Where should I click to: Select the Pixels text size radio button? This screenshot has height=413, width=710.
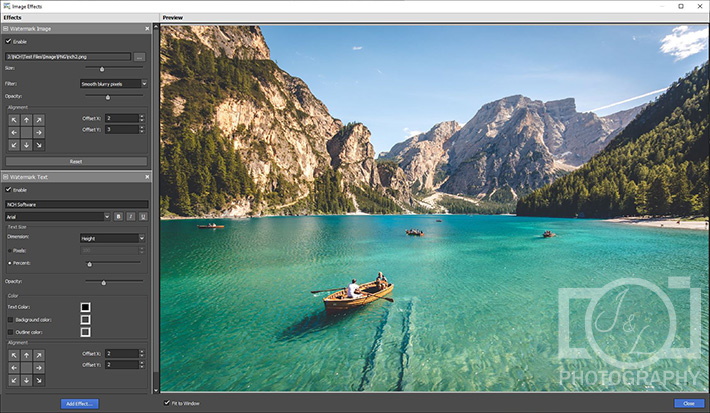9,250
